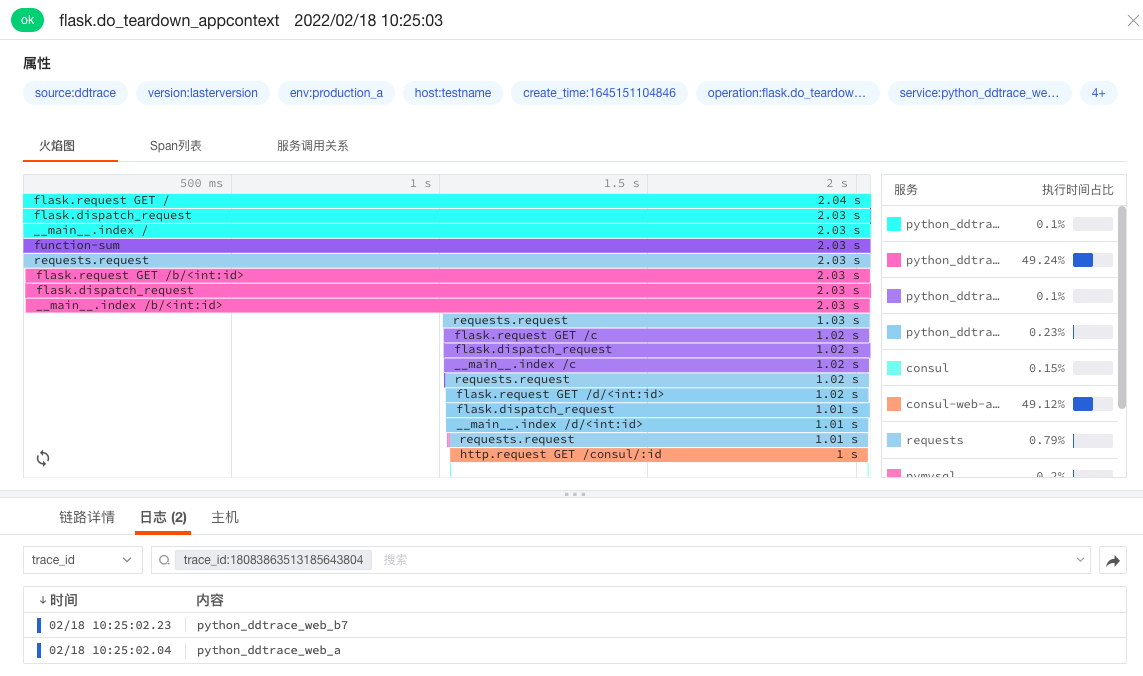Click the flame graph refresh icon
This screenshot has height=676, width=1143.
[x=43, y=458]
